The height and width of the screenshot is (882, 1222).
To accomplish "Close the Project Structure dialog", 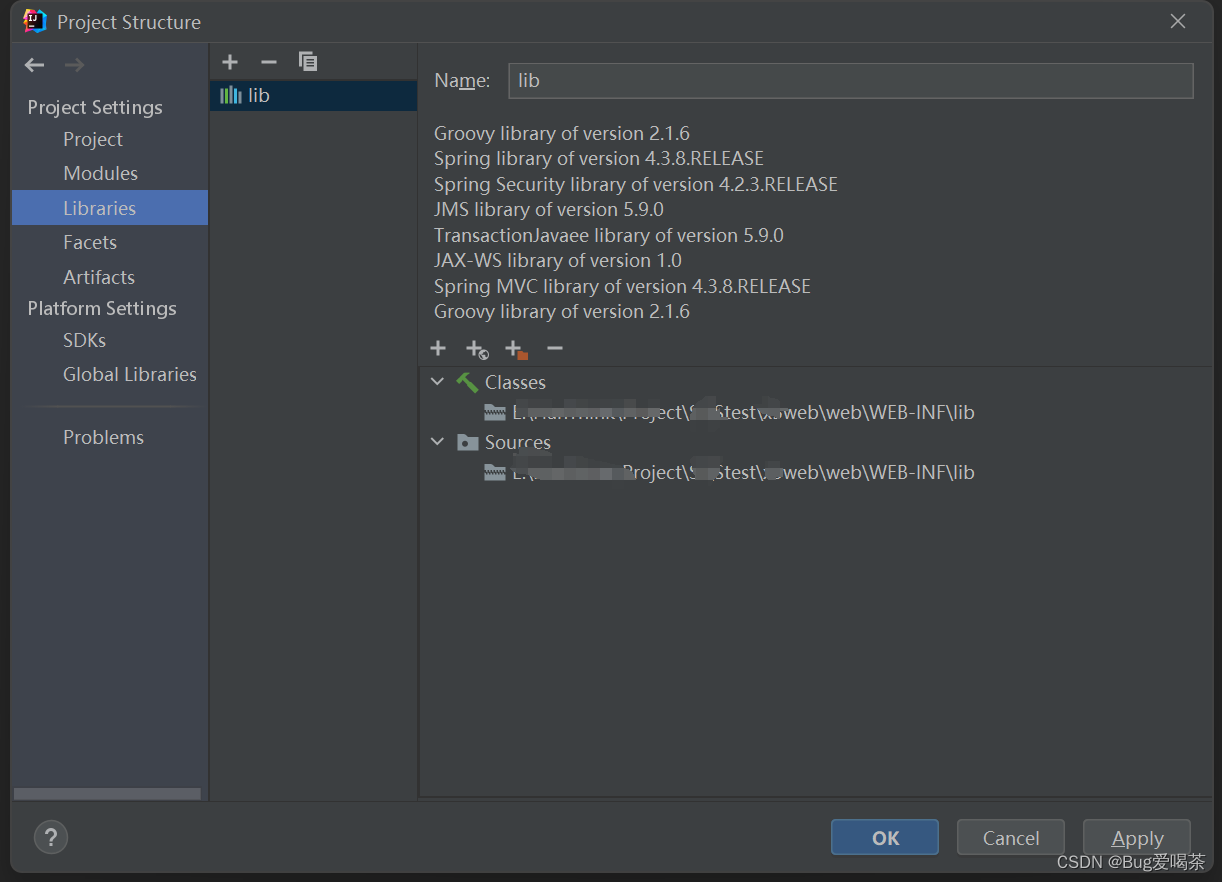I will [1178, 21].
